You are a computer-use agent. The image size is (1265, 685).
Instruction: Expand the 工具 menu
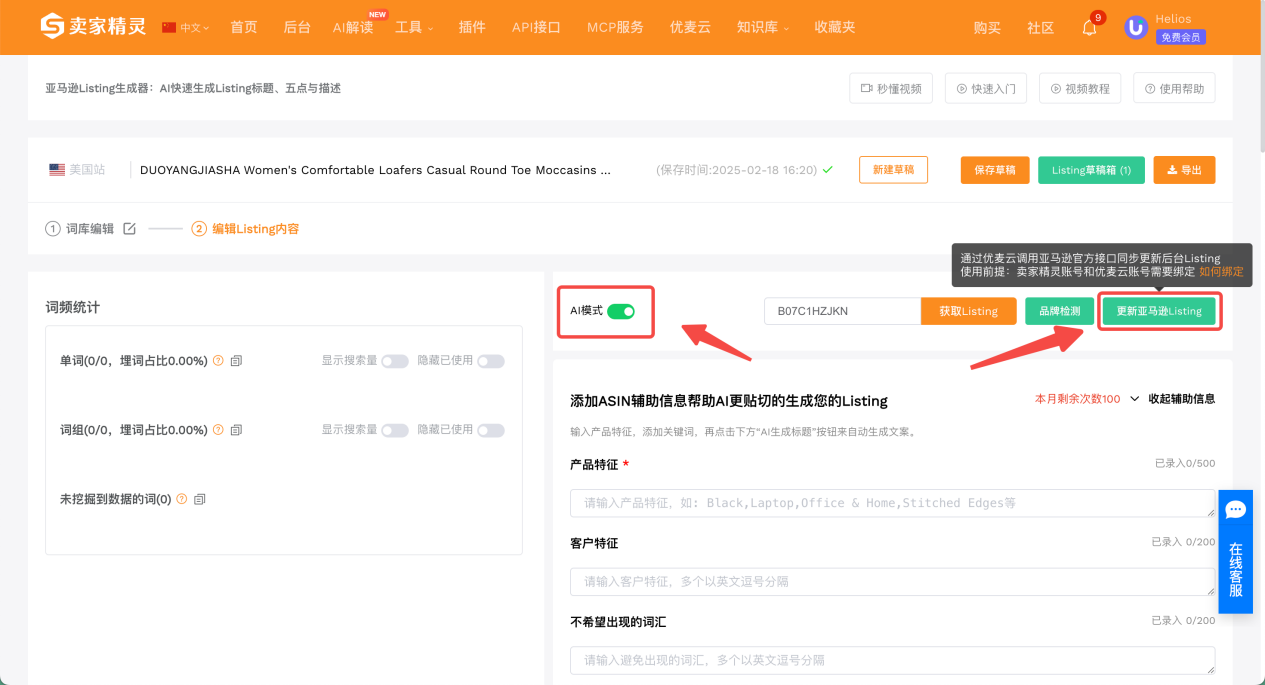414,28
